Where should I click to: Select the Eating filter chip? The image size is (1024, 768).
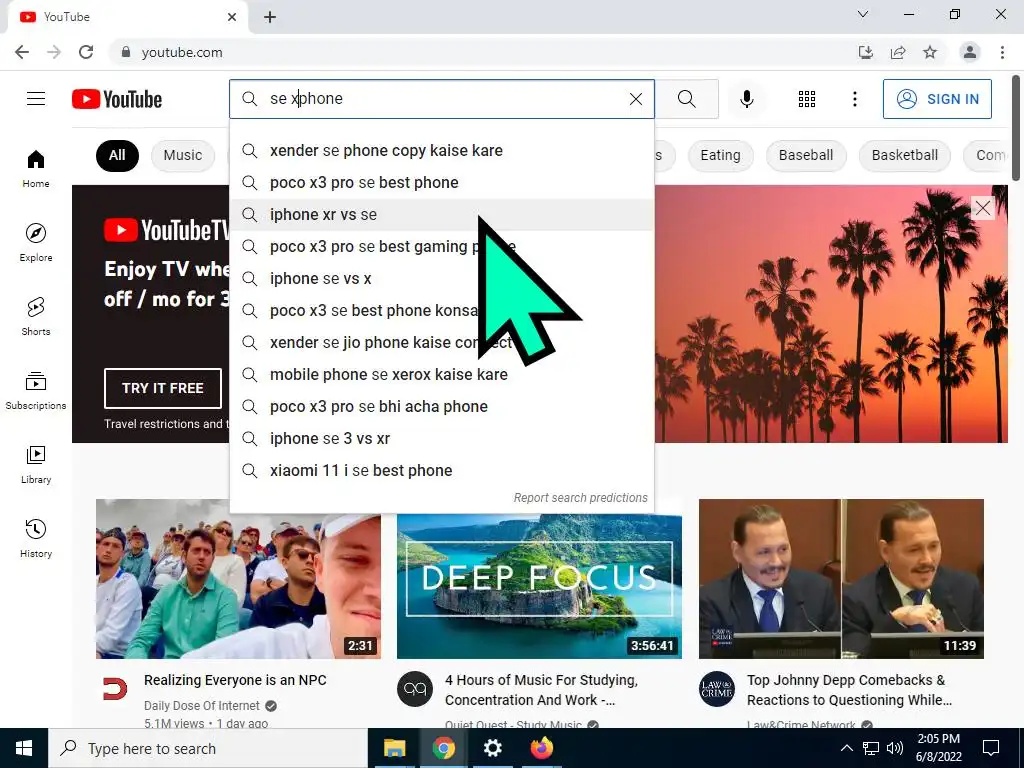click(x=720, y=155)
